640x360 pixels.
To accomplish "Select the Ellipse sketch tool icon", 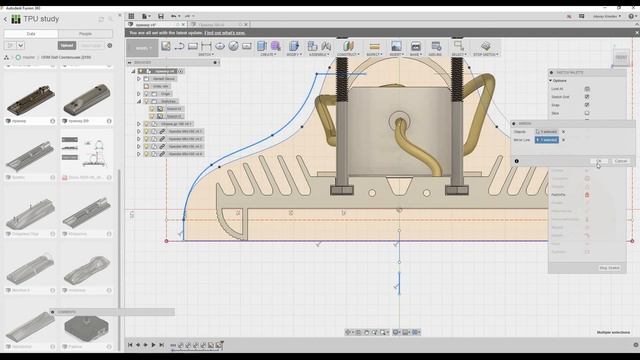I will [220, 46].
